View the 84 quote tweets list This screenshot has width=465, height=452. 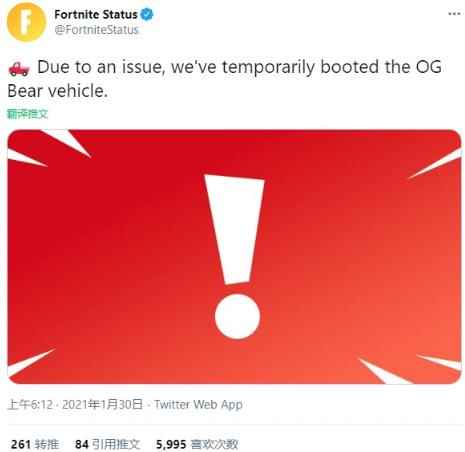(107, 444)
